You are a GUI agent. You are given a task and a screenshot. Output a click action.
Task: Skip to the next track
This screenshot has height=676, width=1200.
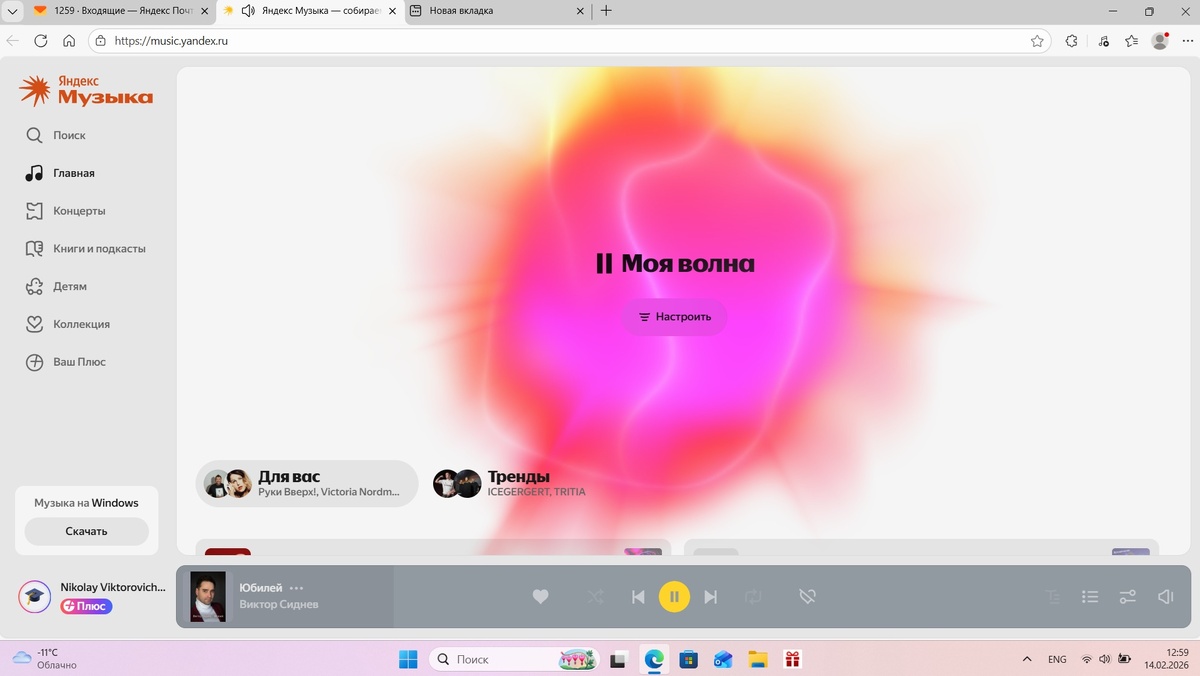point(711,597)
